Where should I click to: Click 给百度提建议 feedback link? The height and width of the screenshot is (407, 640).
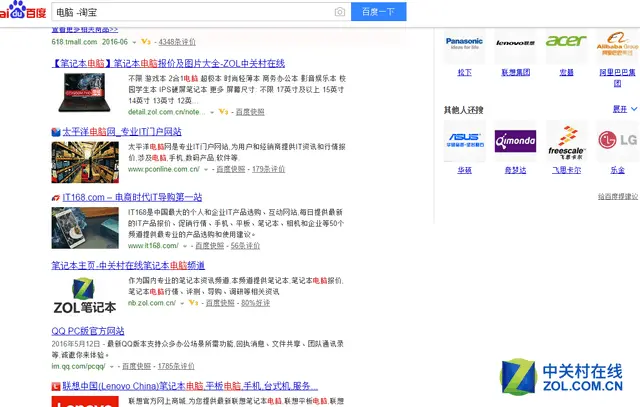pos(618,196)
